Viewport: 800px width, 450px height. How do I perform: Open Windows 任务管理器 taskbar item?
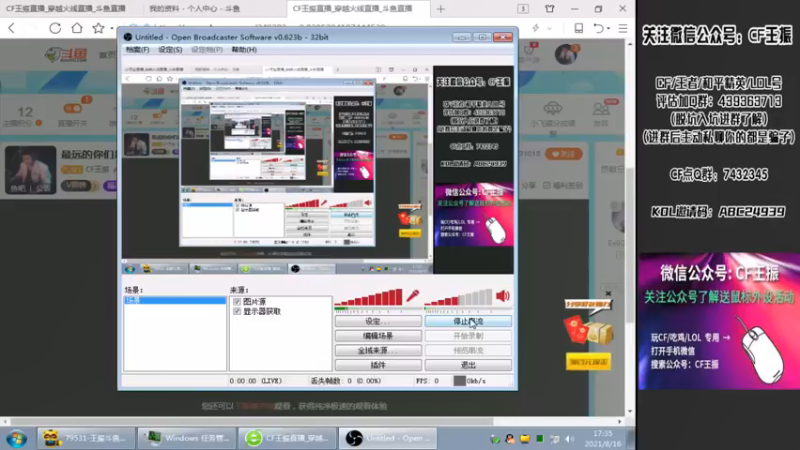point(186,438)
